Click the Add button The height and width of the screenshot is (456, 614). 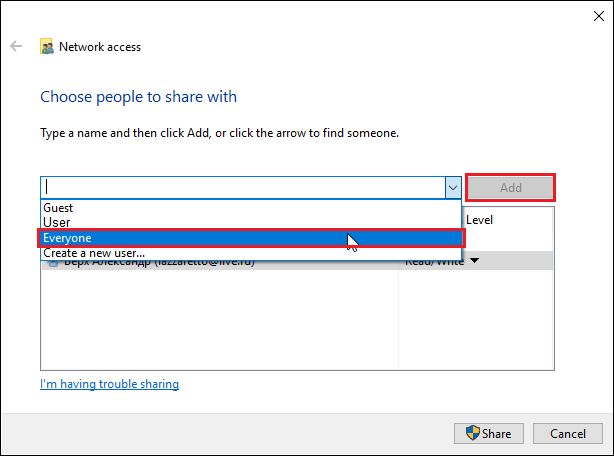(x=510, y=187)
